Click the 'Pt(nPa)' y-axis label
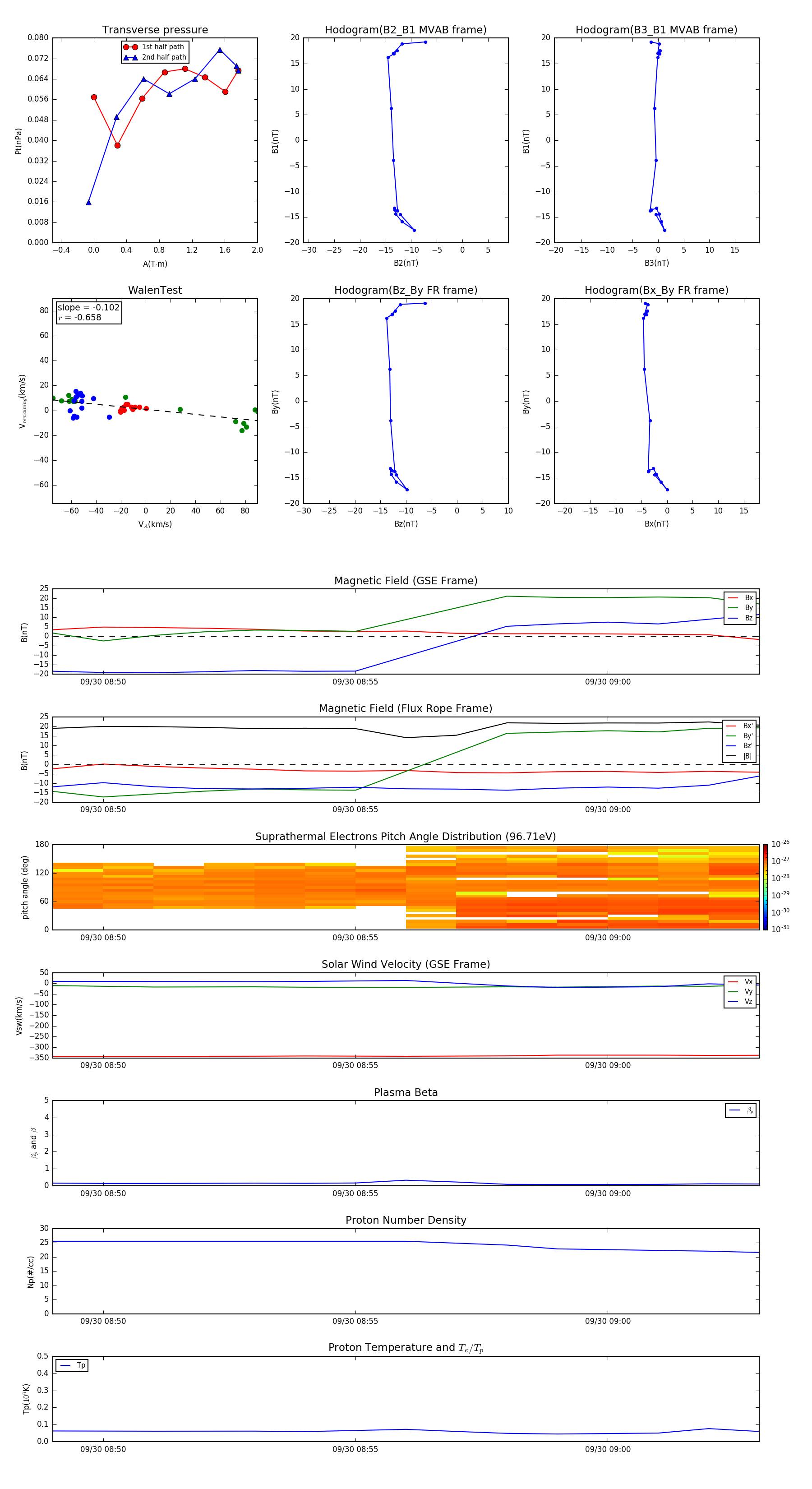 [18, 141]
